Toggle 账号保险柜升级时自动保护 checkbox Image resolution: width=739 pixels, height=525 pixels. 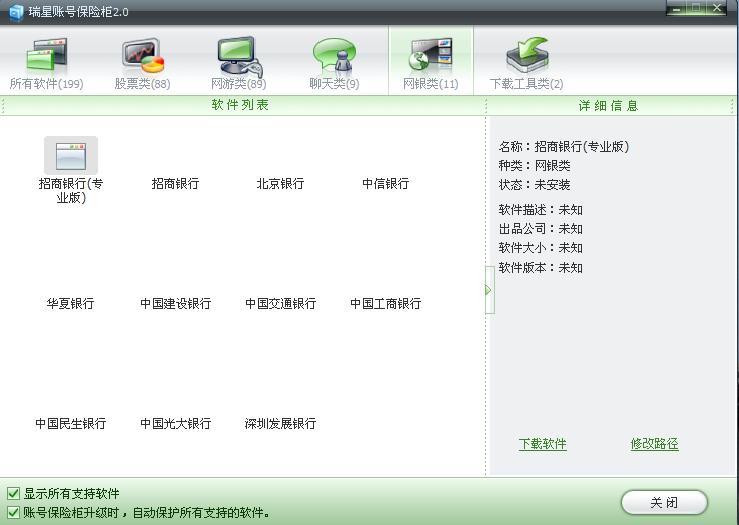[x=13, y=512]
